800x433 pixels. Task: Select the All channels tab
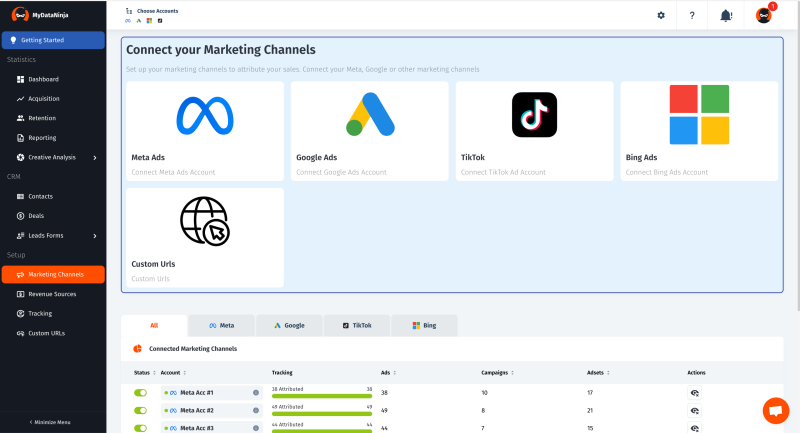154,325
